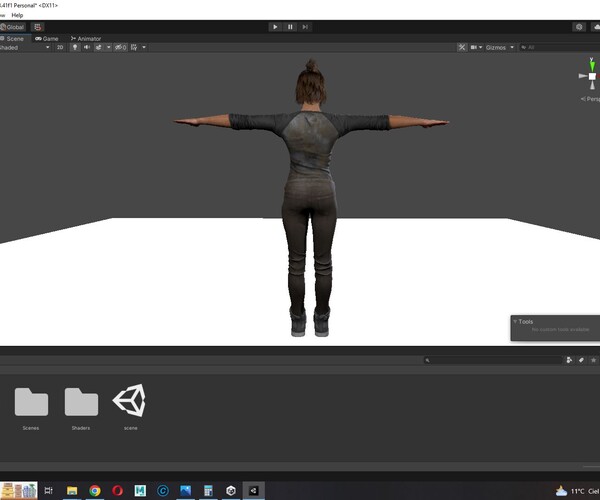
Task: Switch to Unity Editor taskbar icon
Action: coord(253,490)
